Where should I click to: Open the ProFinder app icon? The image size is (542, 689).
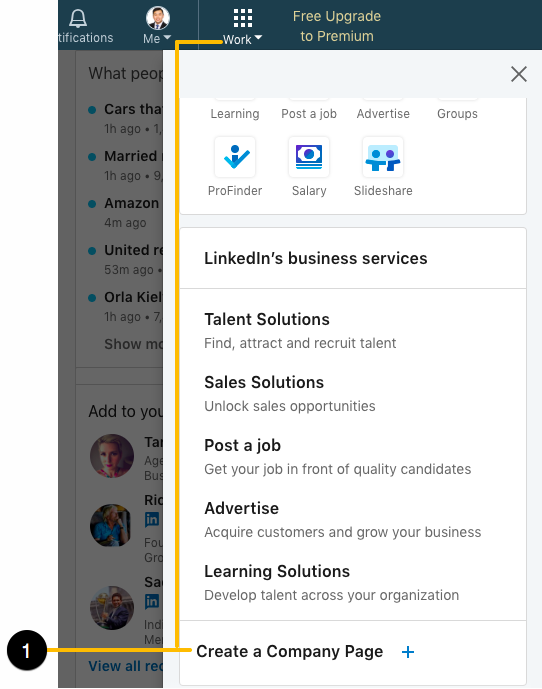tap(235, 157)
